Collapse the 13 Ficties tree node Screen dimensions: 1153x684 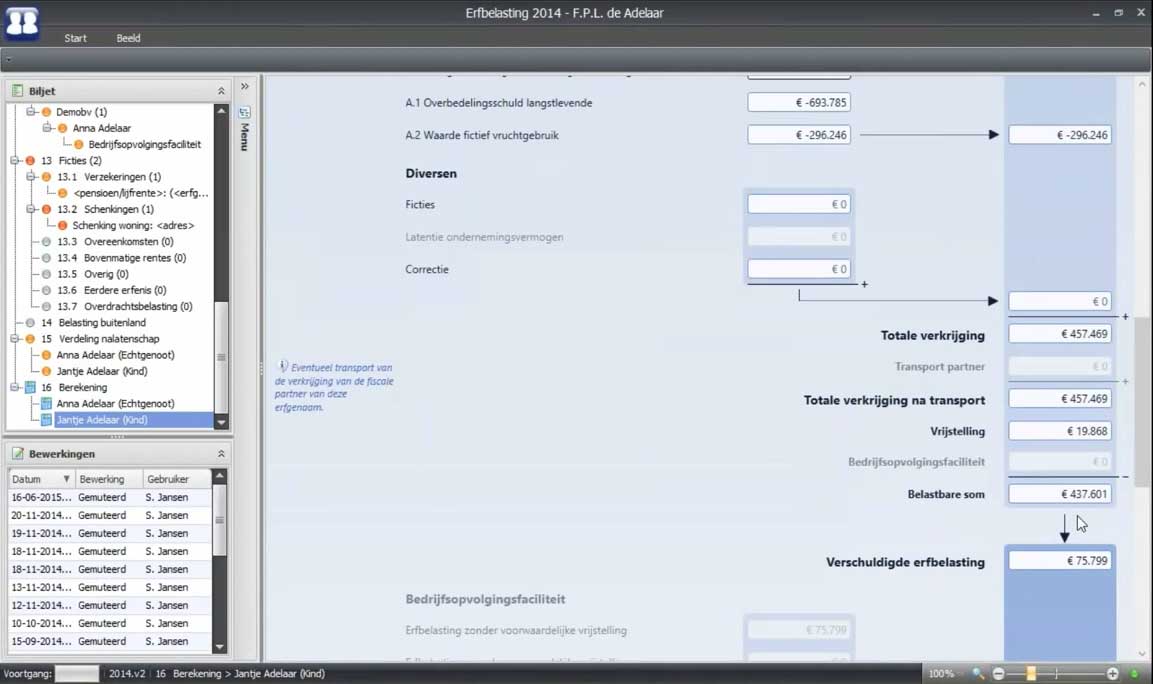pos(15,161)
